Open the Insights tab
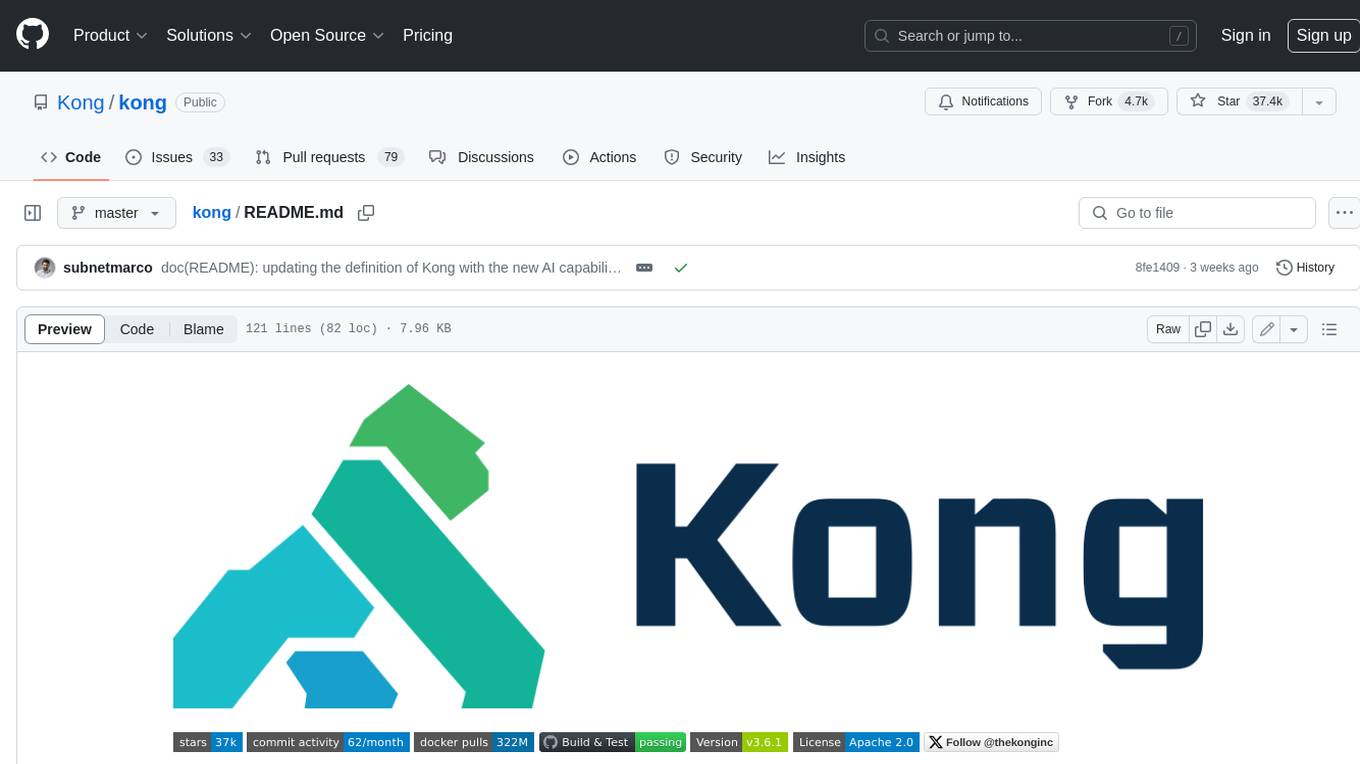This screenshot has width=1360, height=764. click(807, 157)
